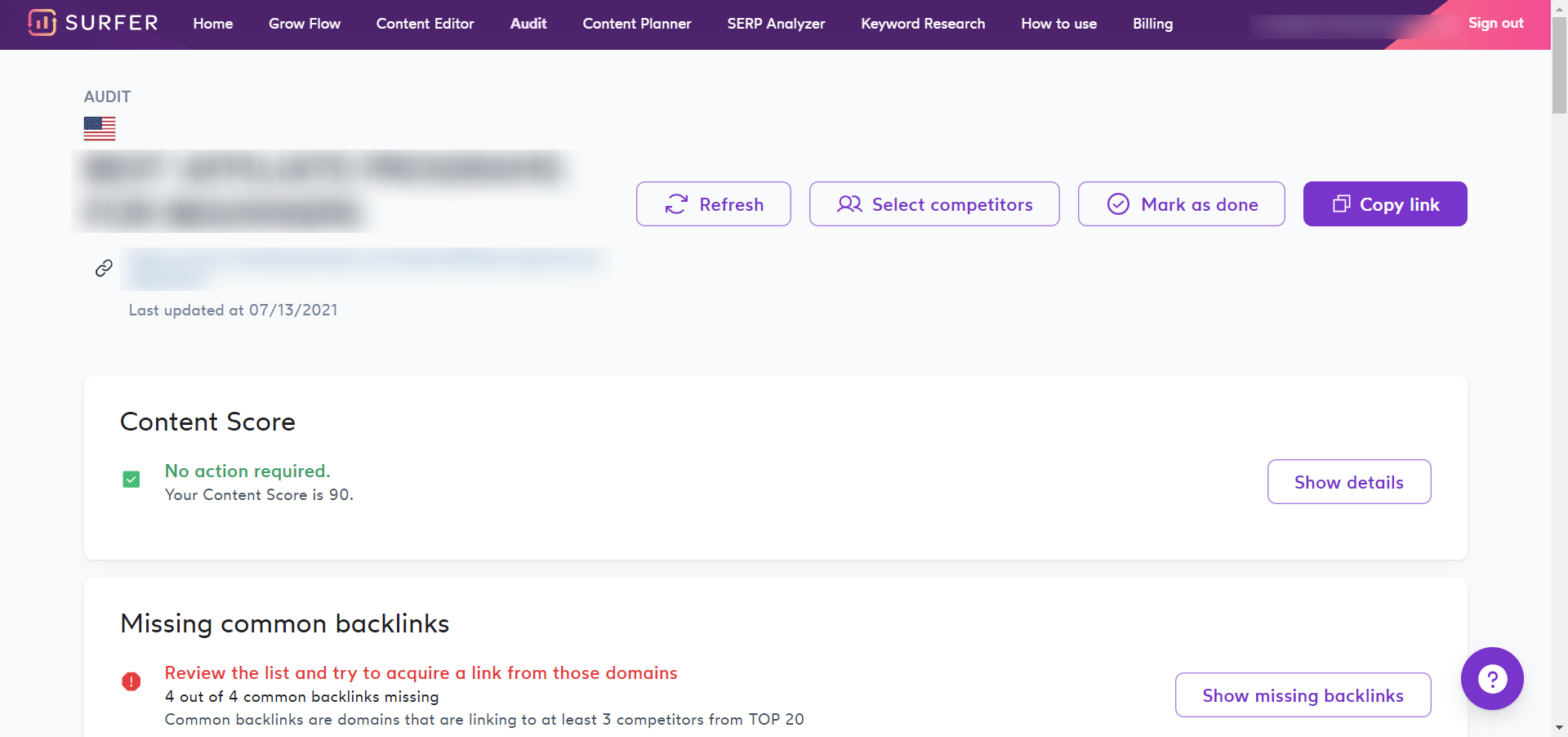Viewport: 1568px width, 737px height.
Task: Click the red alert icon for backlinks
Action: click(x=131, y=681)
